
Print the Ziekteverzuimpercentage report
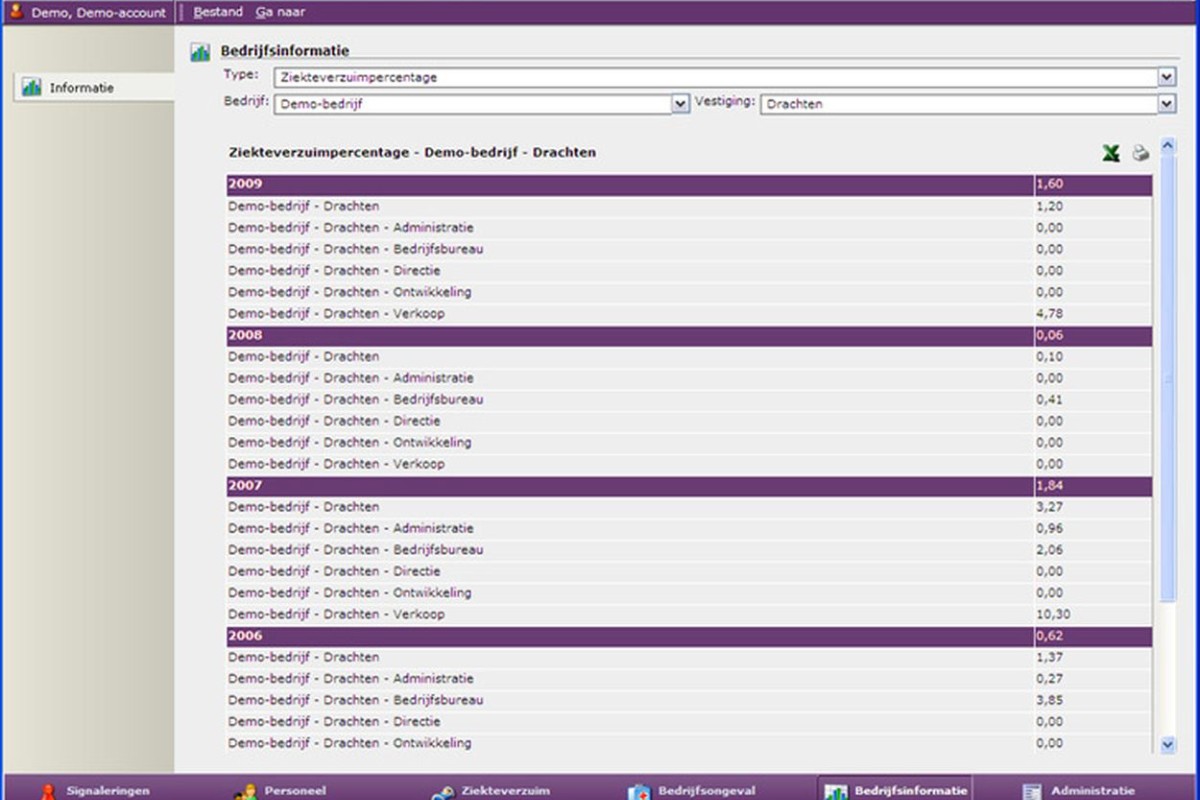coord(1140,153)
